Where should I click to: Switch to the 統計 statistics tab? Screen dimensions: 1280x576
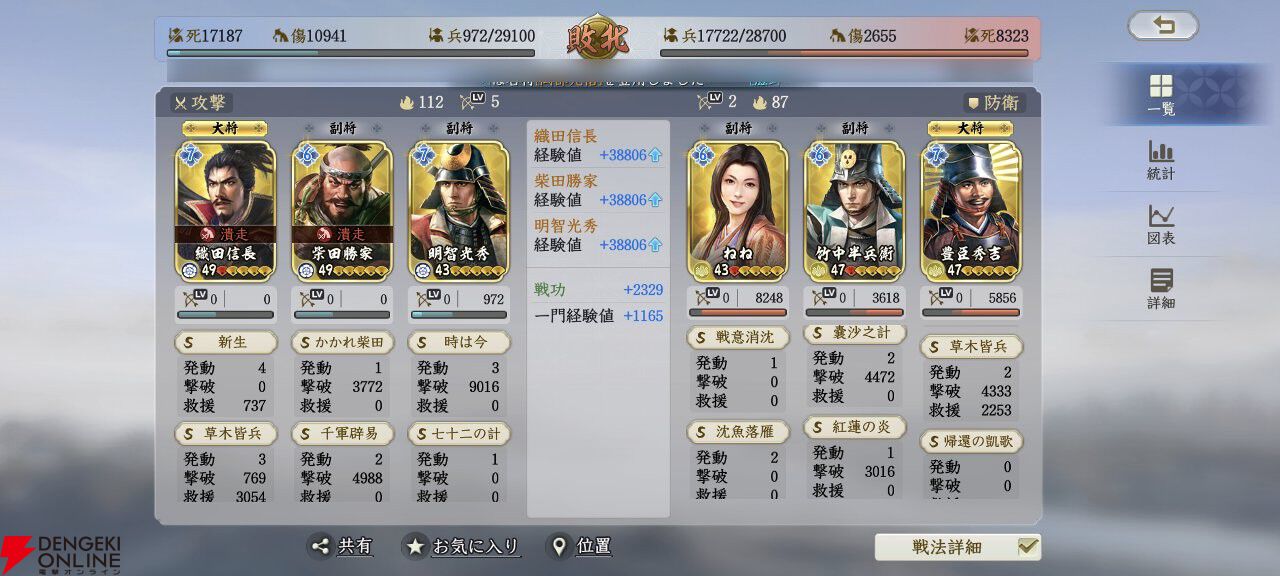[x=1161, y=161]
